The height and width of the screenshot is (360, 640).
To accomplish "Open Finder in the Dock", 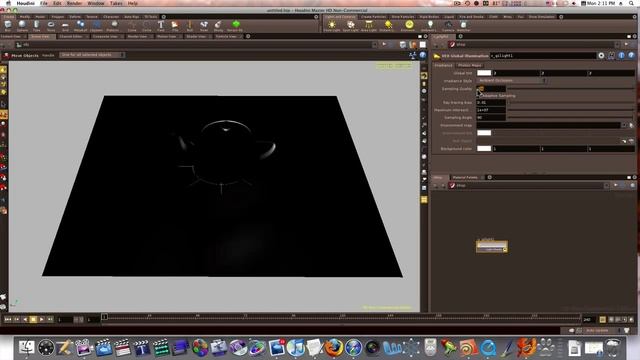I will tap(27, 348).
